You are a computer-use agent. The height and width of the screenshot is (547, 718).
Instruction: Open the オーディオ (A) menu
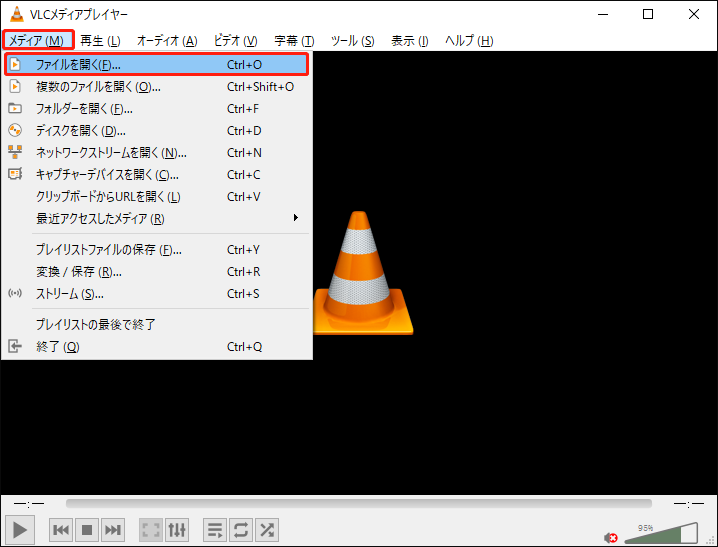(167, 41)
